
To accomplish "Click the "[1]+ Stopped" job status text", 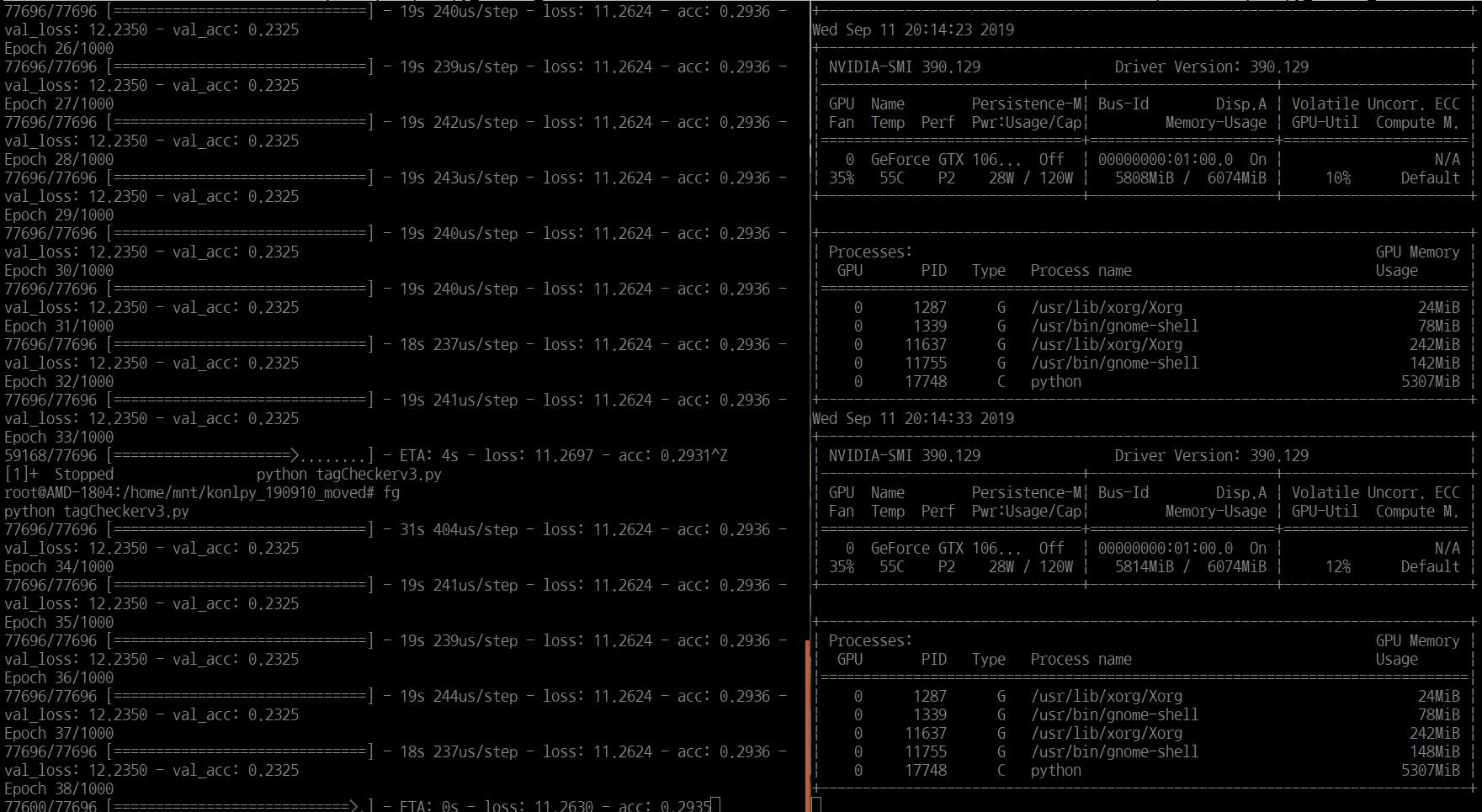I will (59, 475).
